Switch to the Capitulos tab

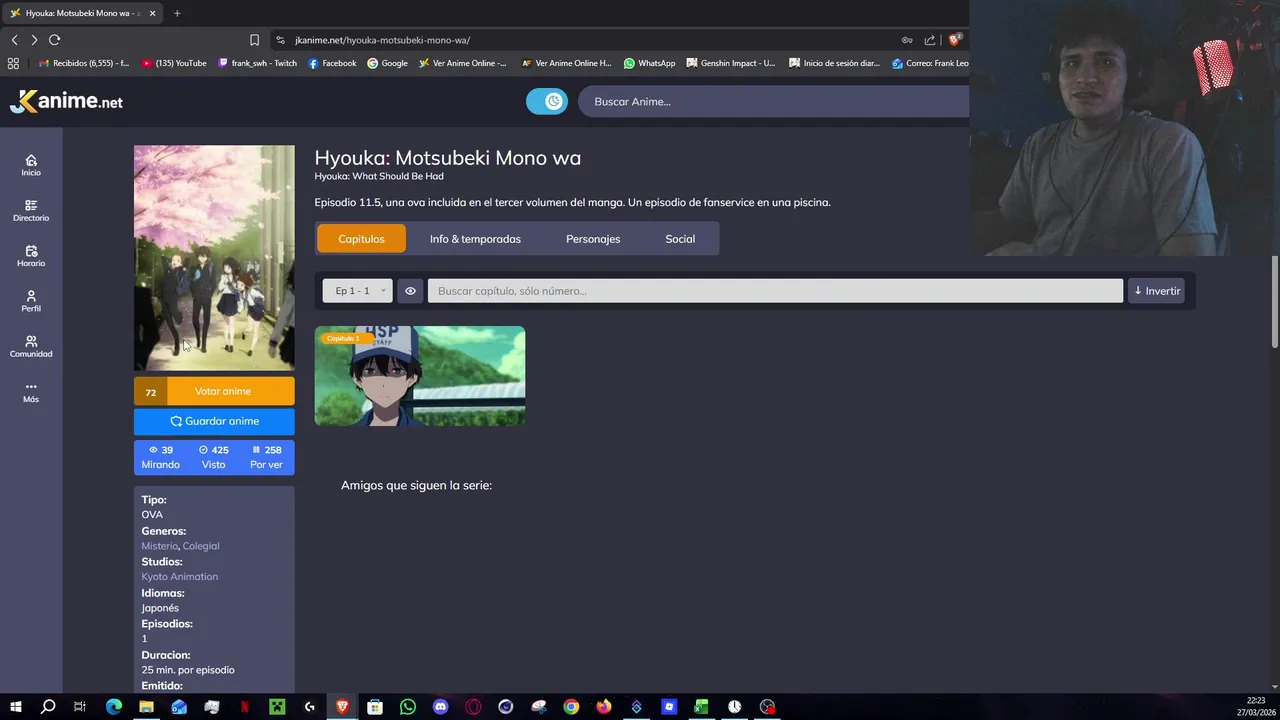tap(361, 239)
